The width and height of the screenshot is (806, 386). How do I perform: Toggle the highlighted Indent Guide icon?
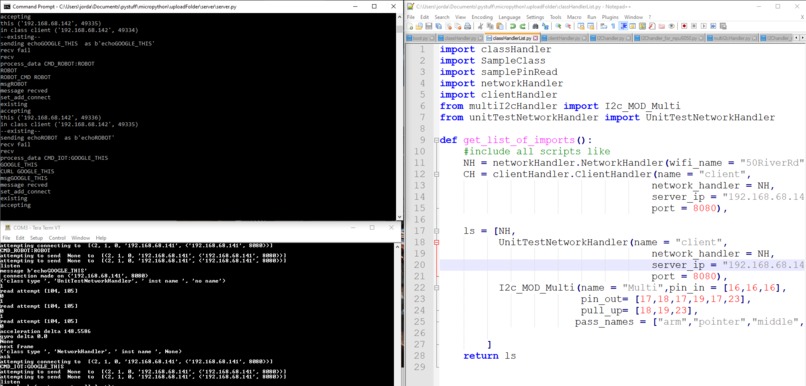pos(623,26)
